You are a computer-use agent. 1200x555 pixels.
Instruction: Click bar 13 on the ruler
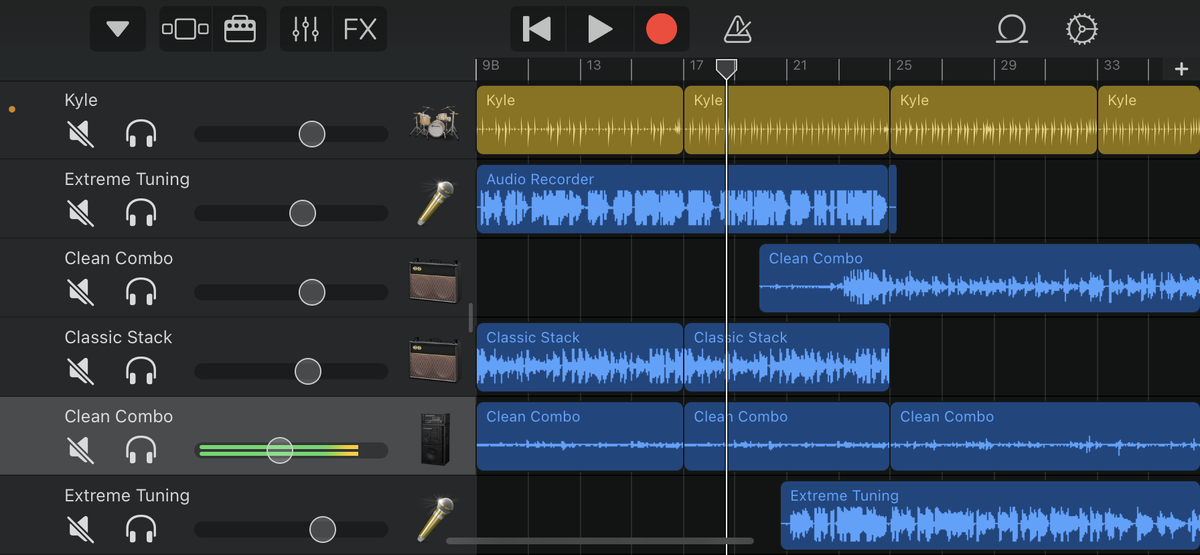click(594, 65)
